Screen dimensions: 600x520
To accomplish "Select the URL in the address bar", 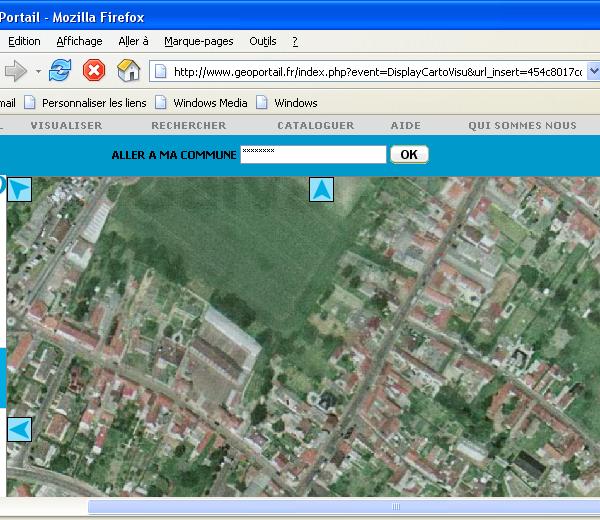I will [378, 72].
